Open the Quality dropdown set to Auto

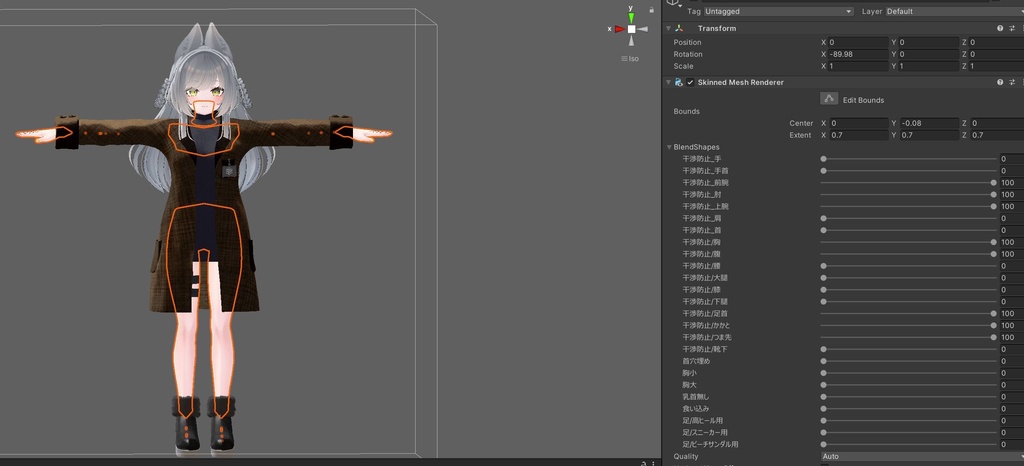(x=922, y=456)
